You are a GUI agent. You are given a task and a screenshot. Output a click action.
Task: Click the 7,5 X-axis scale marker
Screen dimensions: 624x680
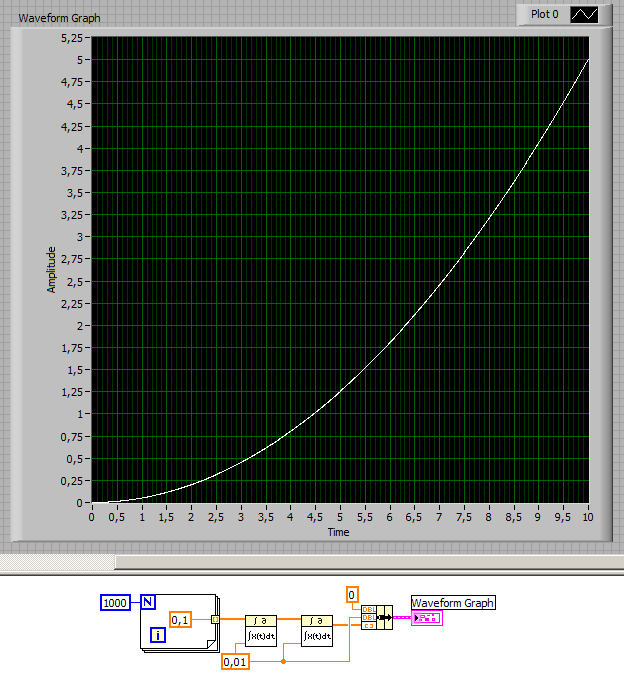pos(464,517)
